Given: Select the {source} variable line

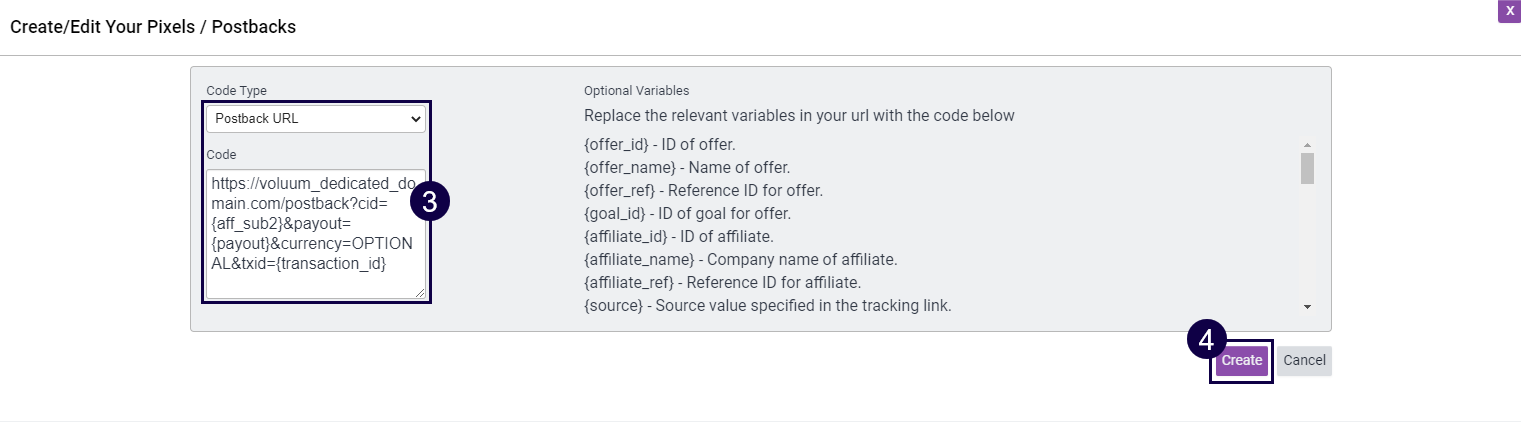Looking at the screenshot, I should (767, 305).
